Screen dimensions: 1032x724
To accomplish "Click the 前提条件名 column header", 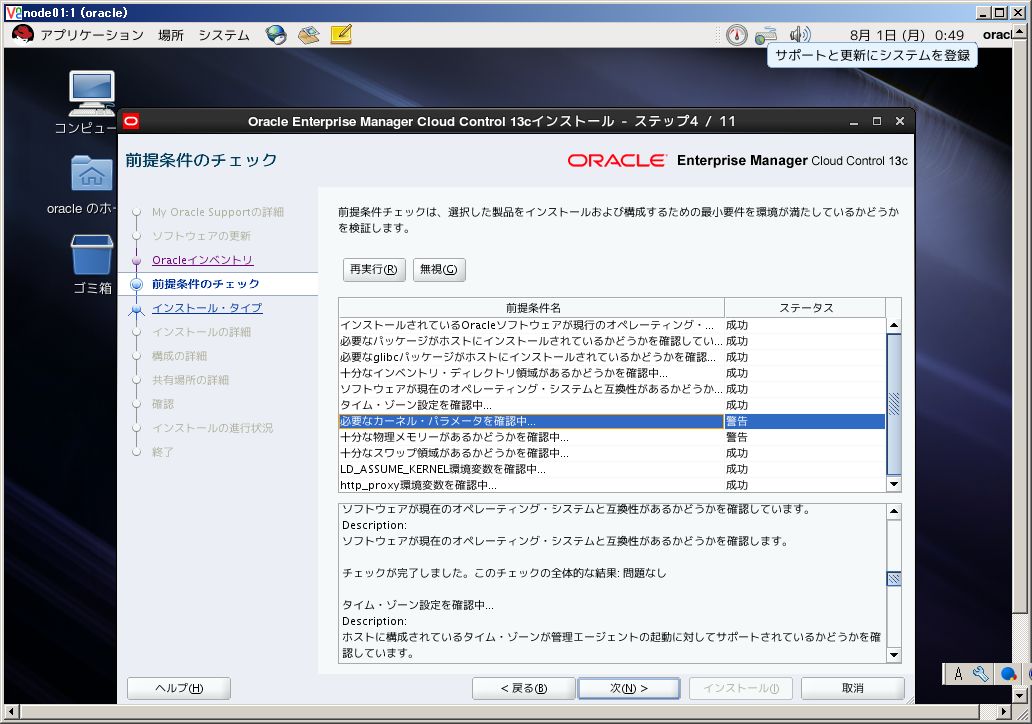I will point(532,307).
